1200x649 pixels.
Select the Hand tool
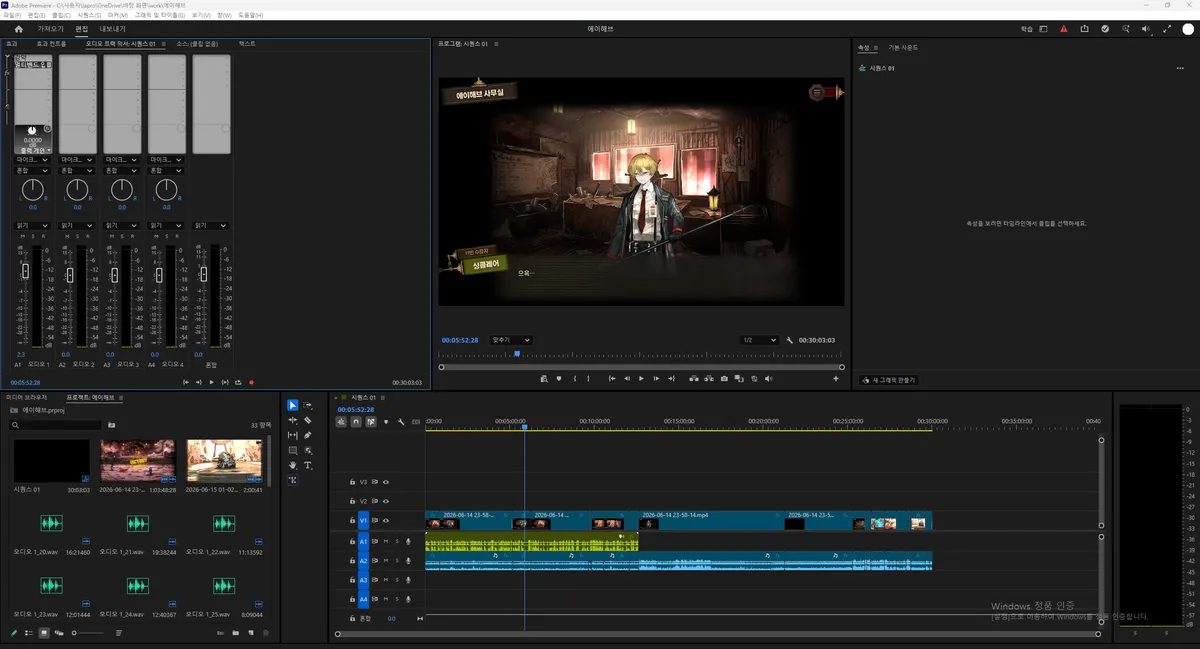(293, 465)
